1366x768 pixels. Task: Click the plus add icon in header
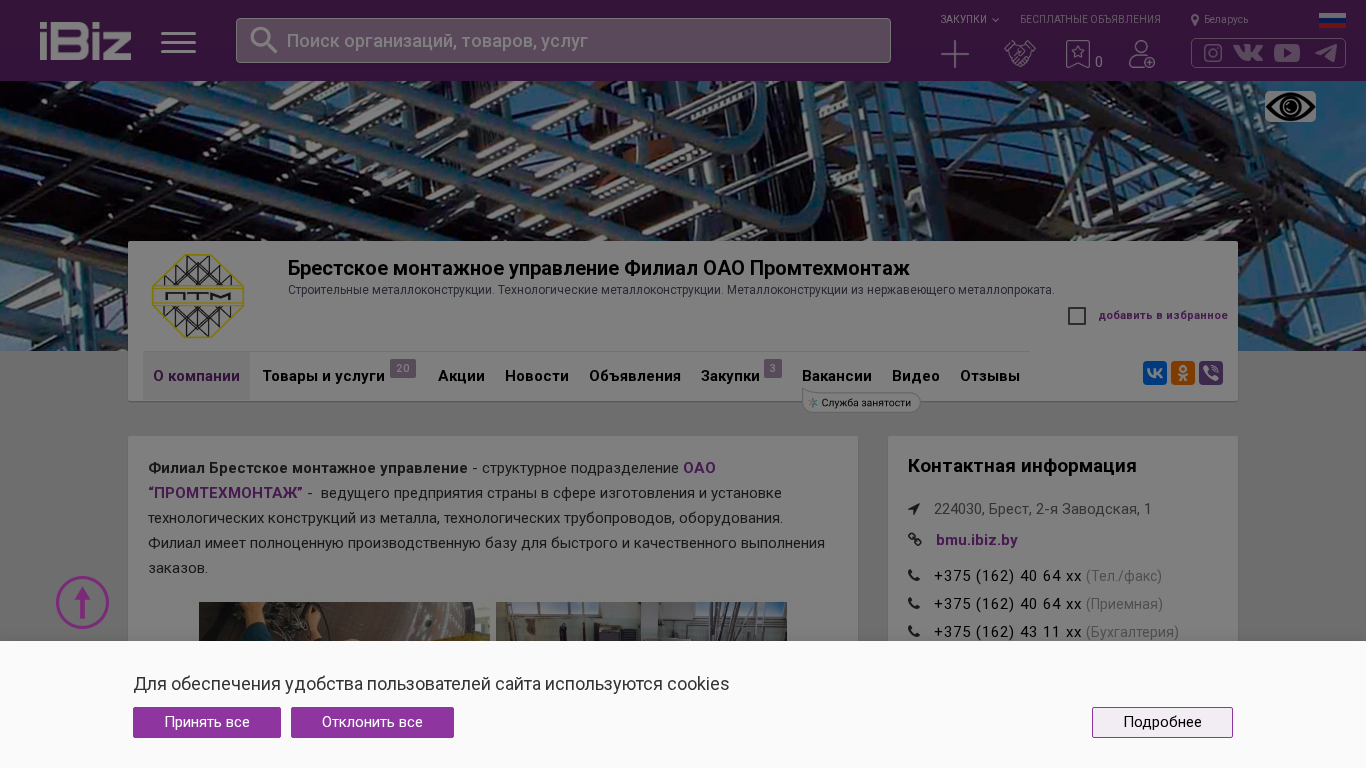(x=955, y=54)
